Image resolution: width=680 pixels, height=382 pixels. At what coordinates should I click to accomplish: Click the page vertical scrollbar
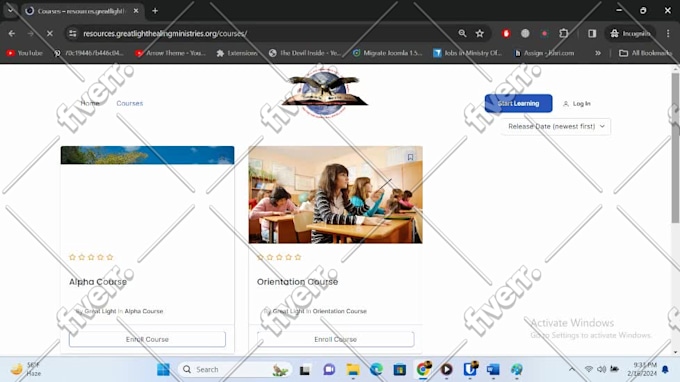point(675,147)
